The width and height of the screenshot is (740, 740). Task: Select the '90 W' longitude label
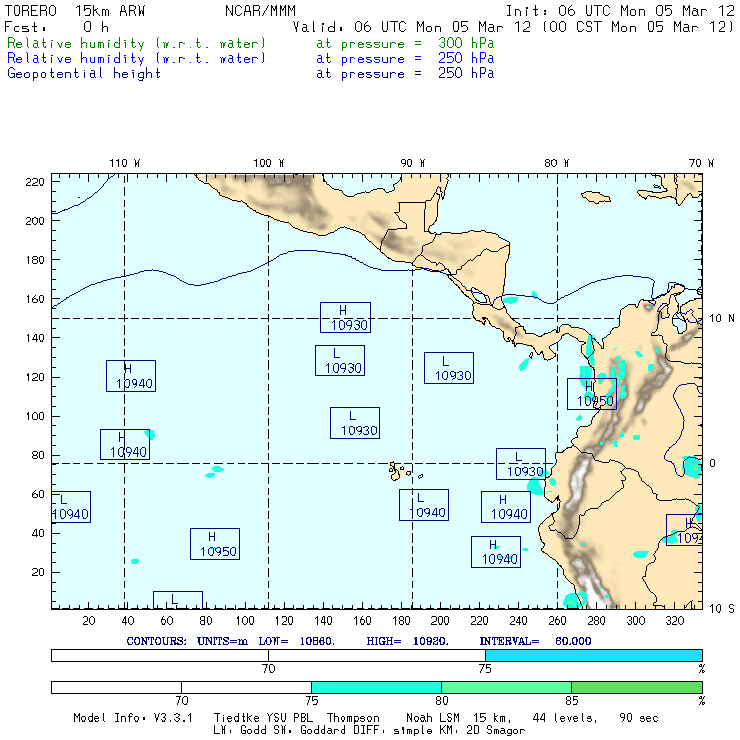click(x=413, y=163)
